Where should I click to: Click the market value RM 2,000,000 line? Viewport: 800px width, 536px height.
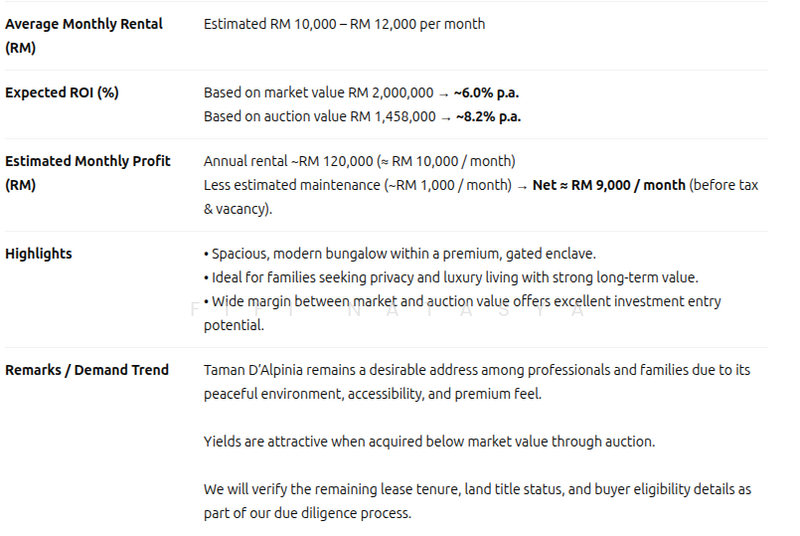pos(319,92)
